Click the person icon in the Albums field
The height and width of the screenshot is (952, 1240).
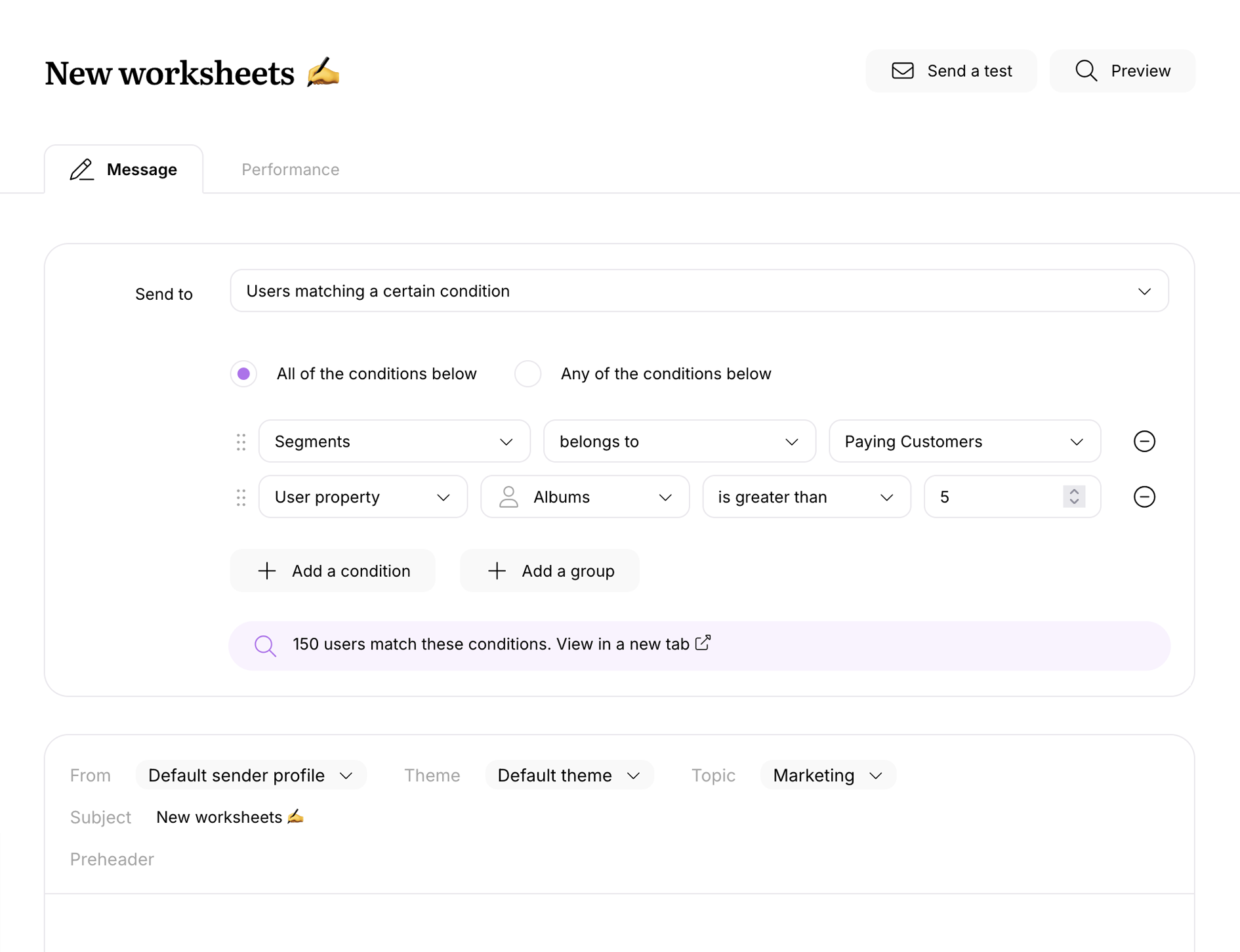[x=509, y=497]
